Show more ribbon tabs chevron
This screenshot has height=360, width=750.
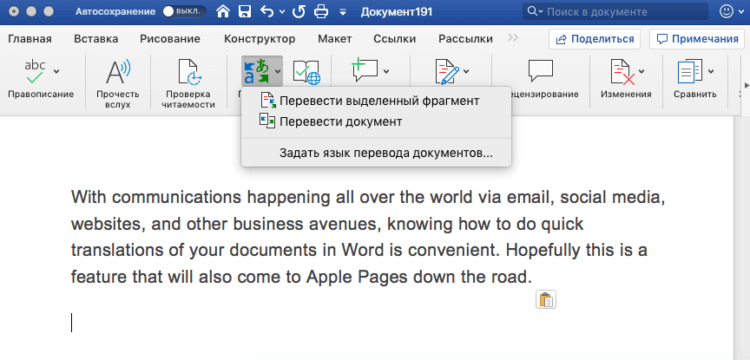click(512, 38)
